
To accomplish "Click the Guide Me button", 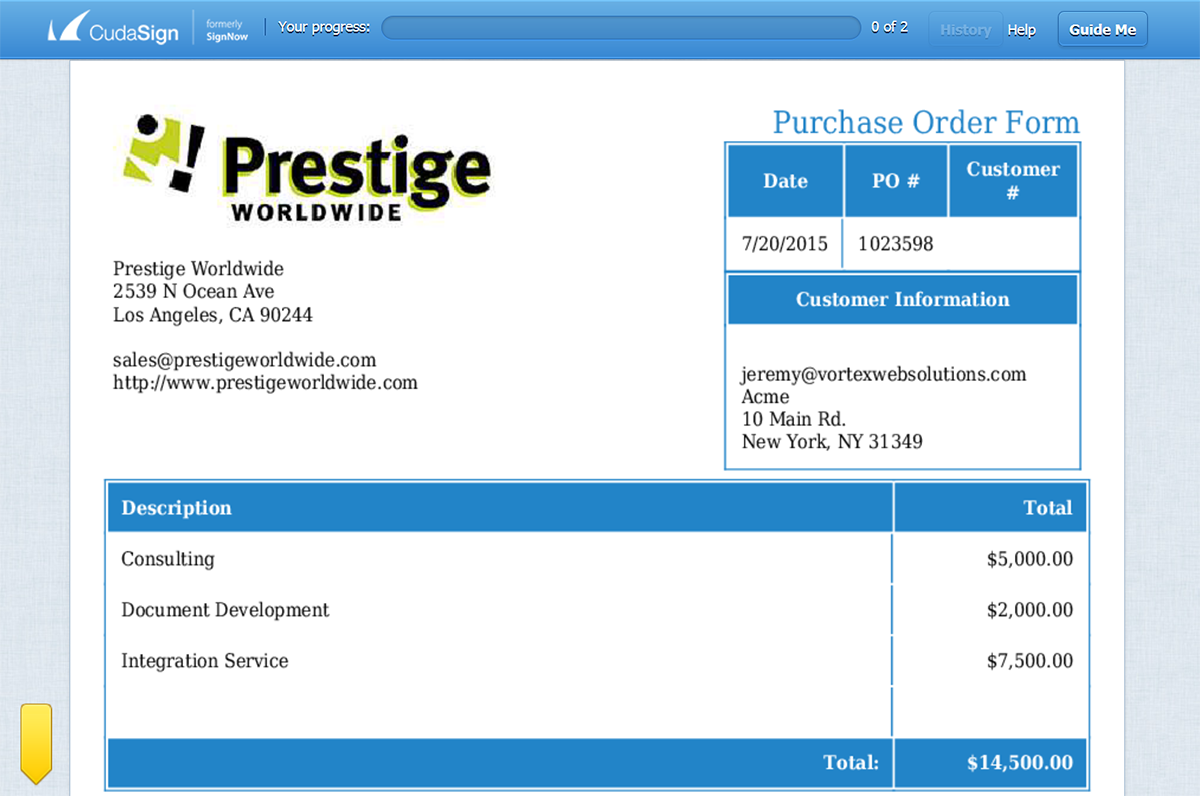I will [1102, 29].
